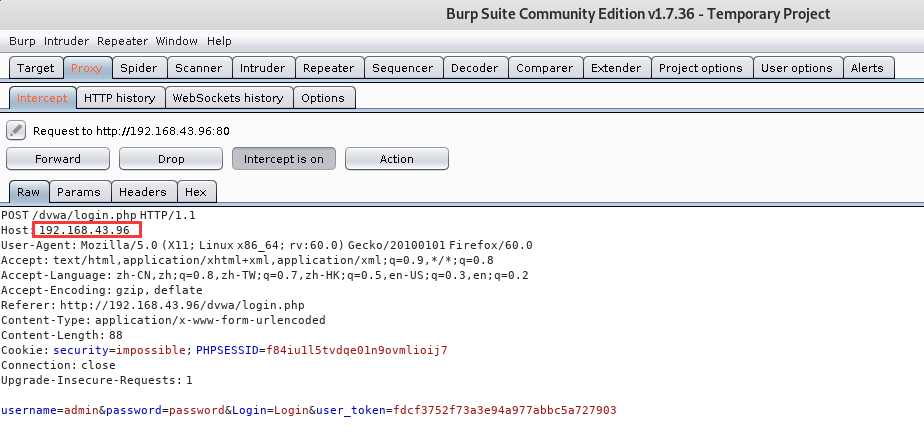
Task: Select the Intercept sub-tab
Action: (x=42, y=98)
